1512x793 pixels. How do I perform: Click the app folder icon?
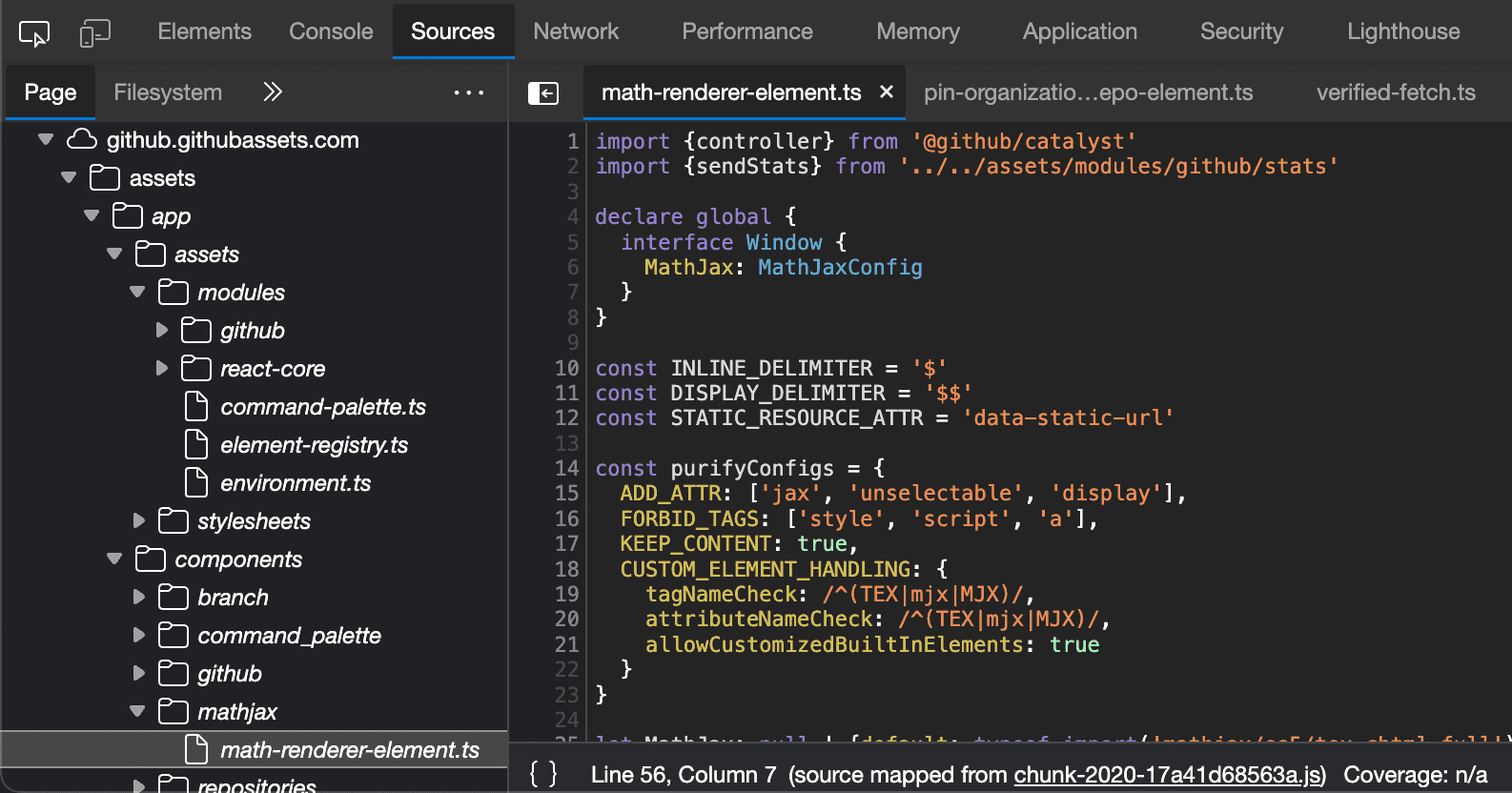pos(128,215)
